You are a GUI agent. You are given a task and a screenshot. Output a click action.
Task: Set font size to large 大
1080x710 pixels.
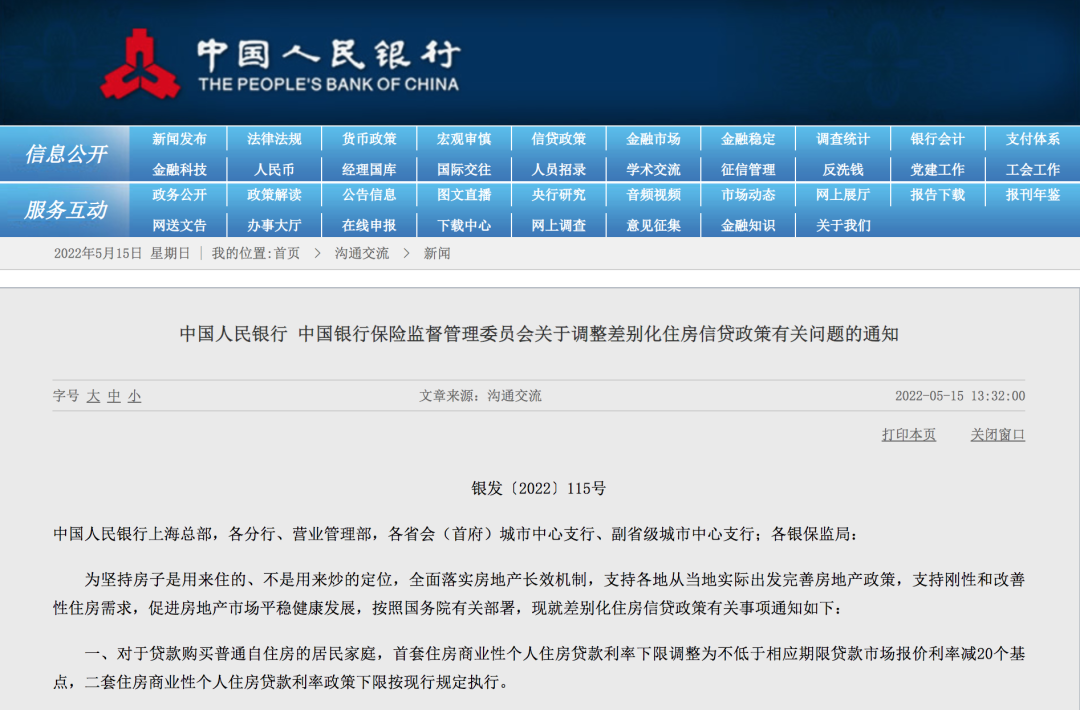[93, 396]
